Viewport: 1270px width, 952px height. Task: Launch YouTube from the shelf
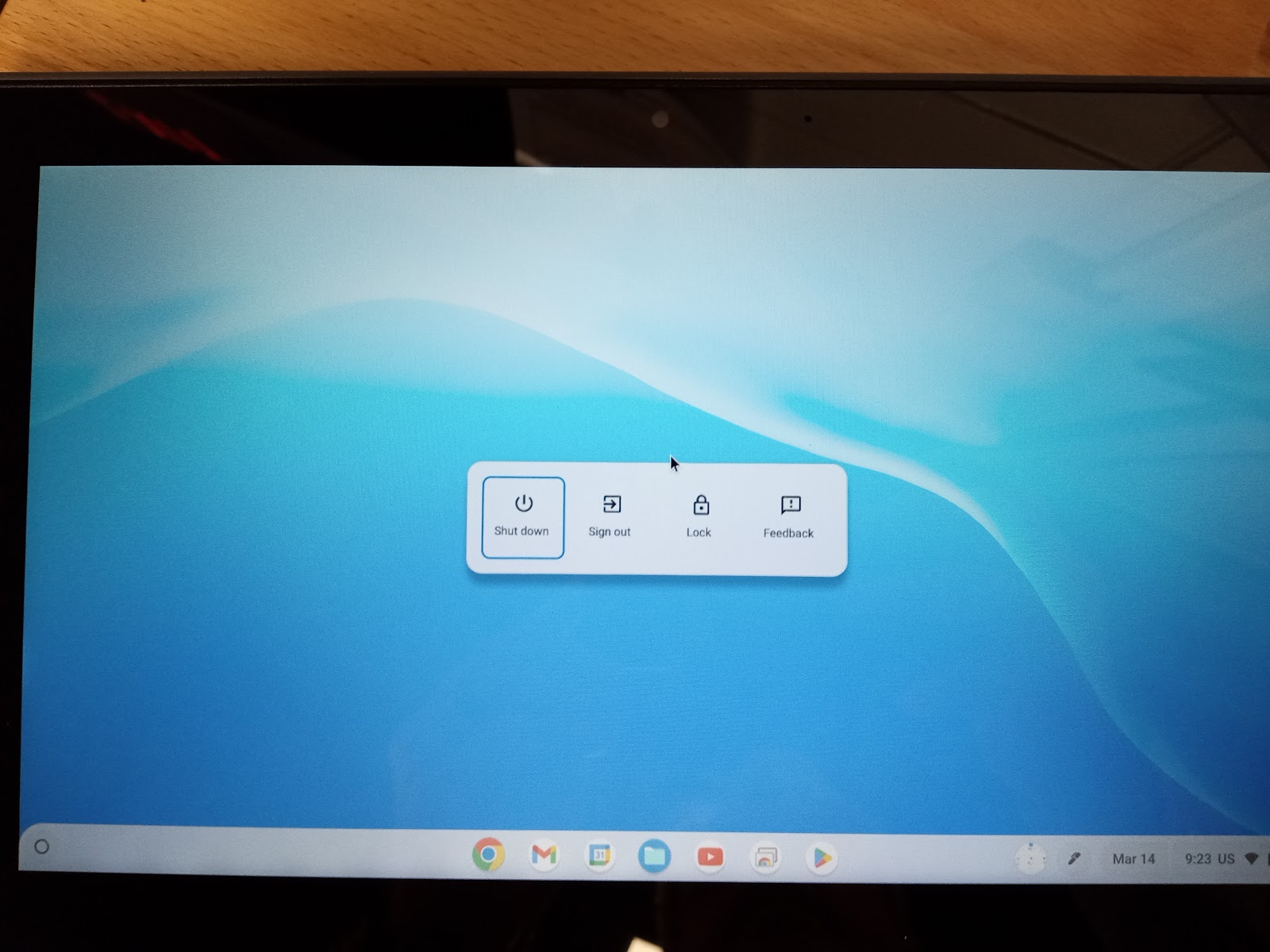tap(710, 857)
